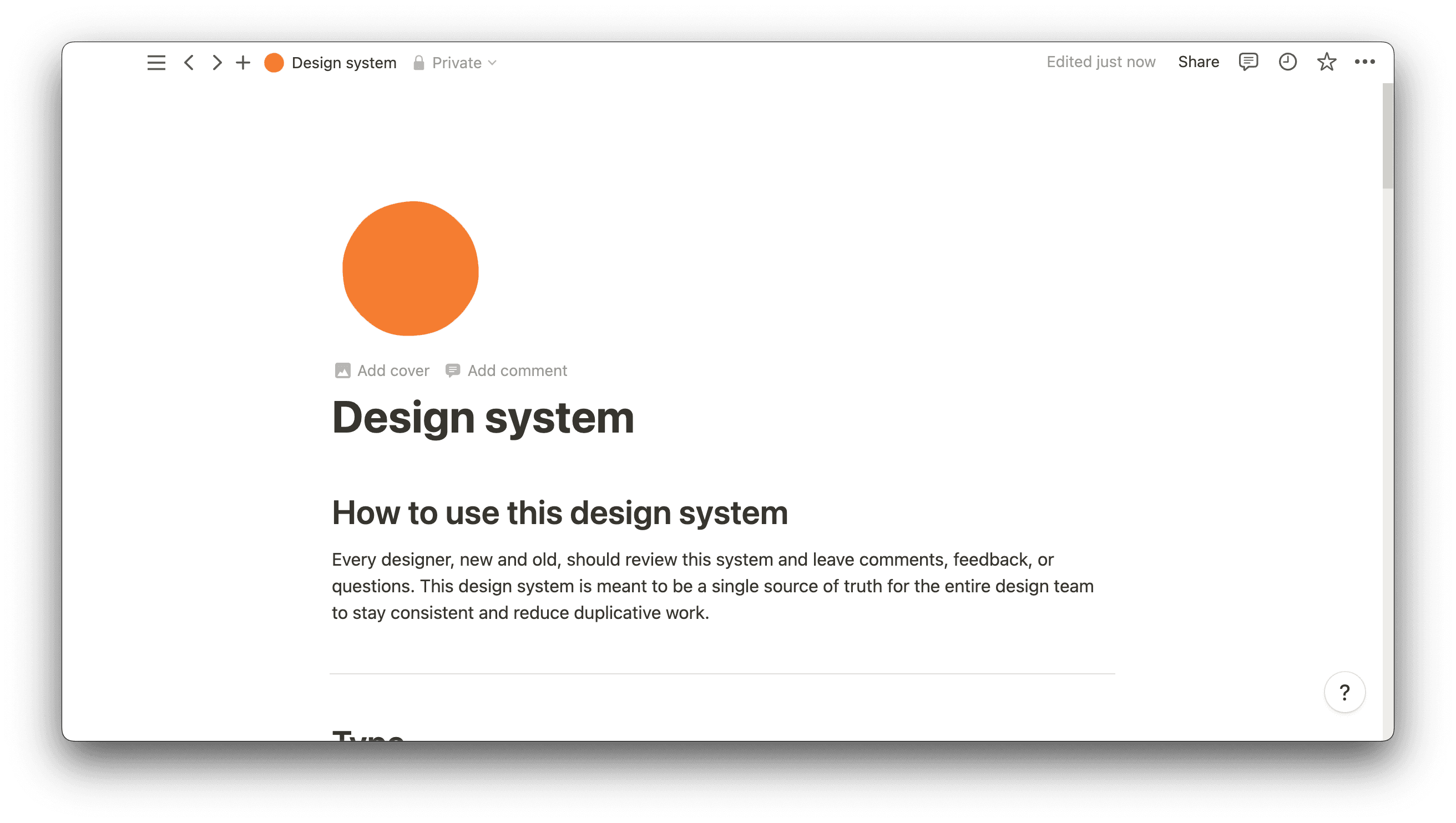
Task: Click Add comment below the page icon
Action: tap(506, 370)
